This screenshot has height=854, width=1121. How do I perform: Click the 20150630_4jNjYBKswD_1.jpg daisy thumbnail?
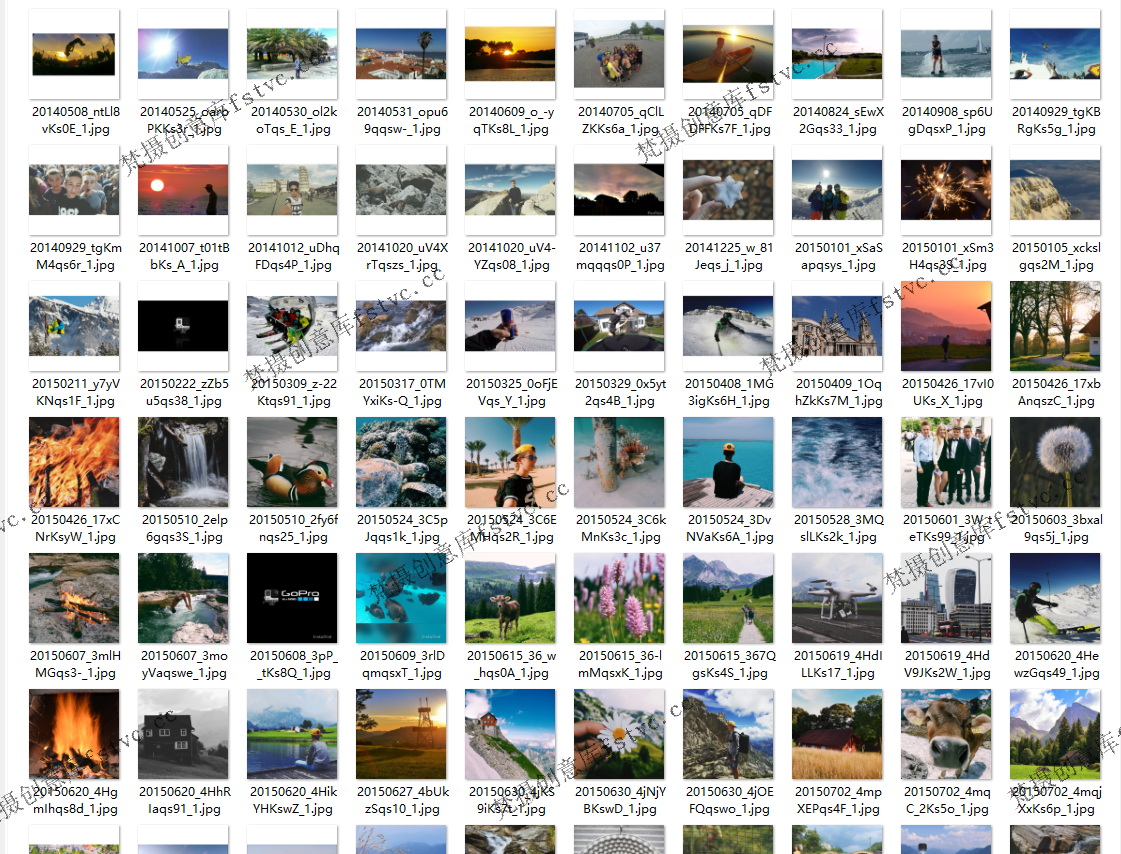619,735
